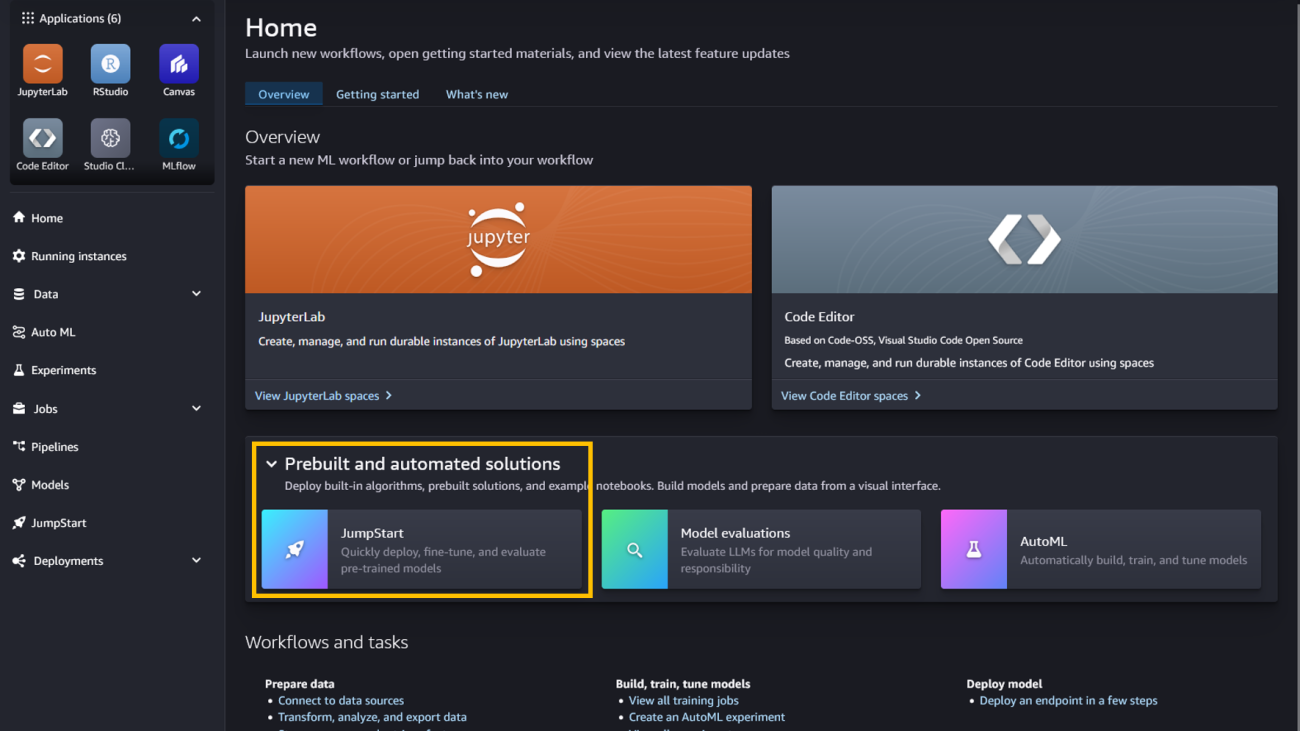Expand the Data section chevron

click(x=196, y=294)
